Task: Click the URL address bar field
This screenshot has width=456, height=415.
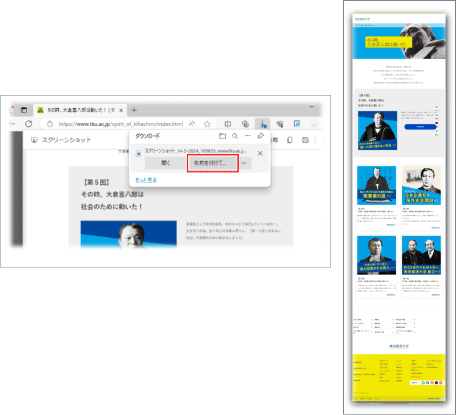Action: pos(121,124)
